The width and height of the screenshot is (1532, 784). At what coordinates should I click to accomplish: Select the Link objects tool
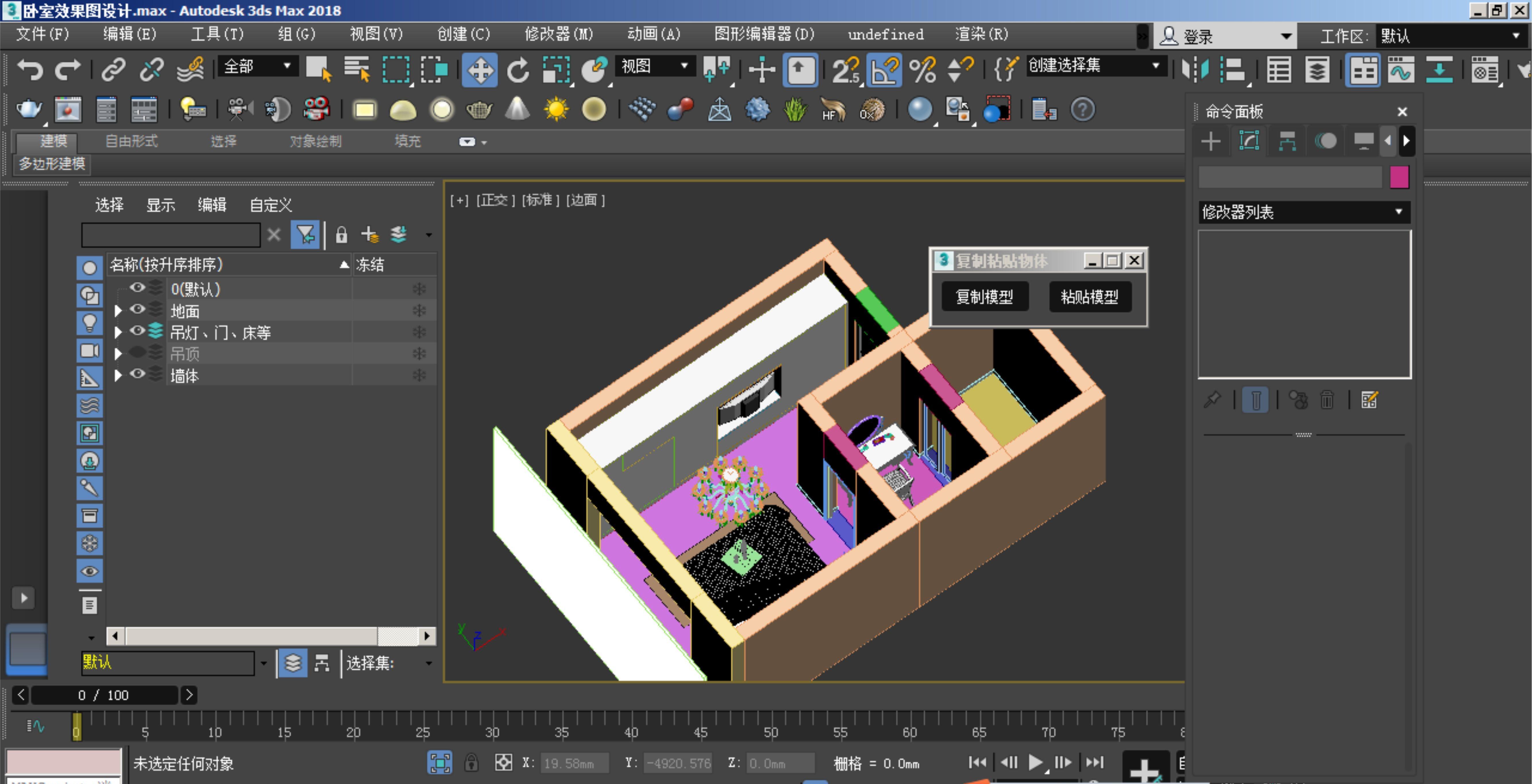click(x=113, y=70)
